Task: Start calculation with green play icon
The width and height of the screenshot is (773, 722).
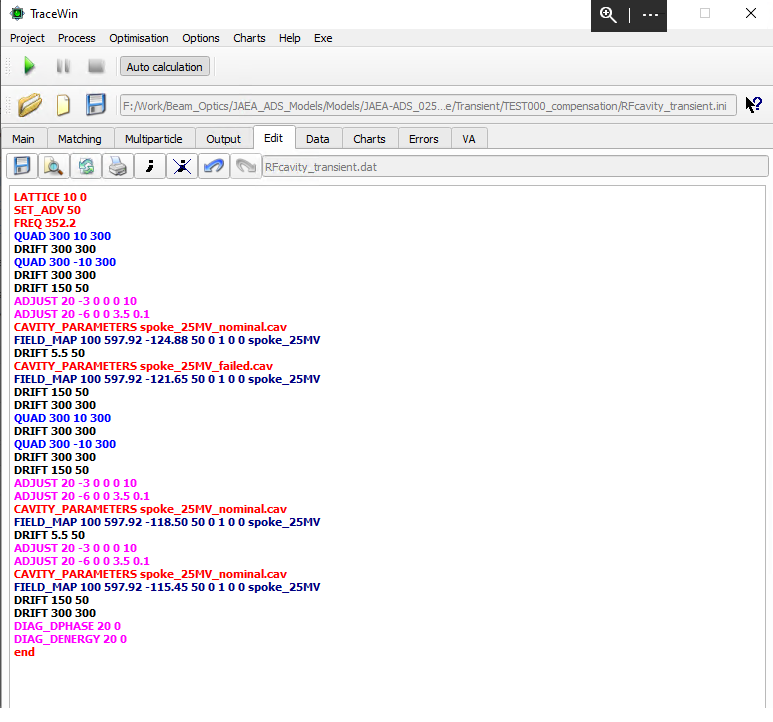Action: [29, 66]
